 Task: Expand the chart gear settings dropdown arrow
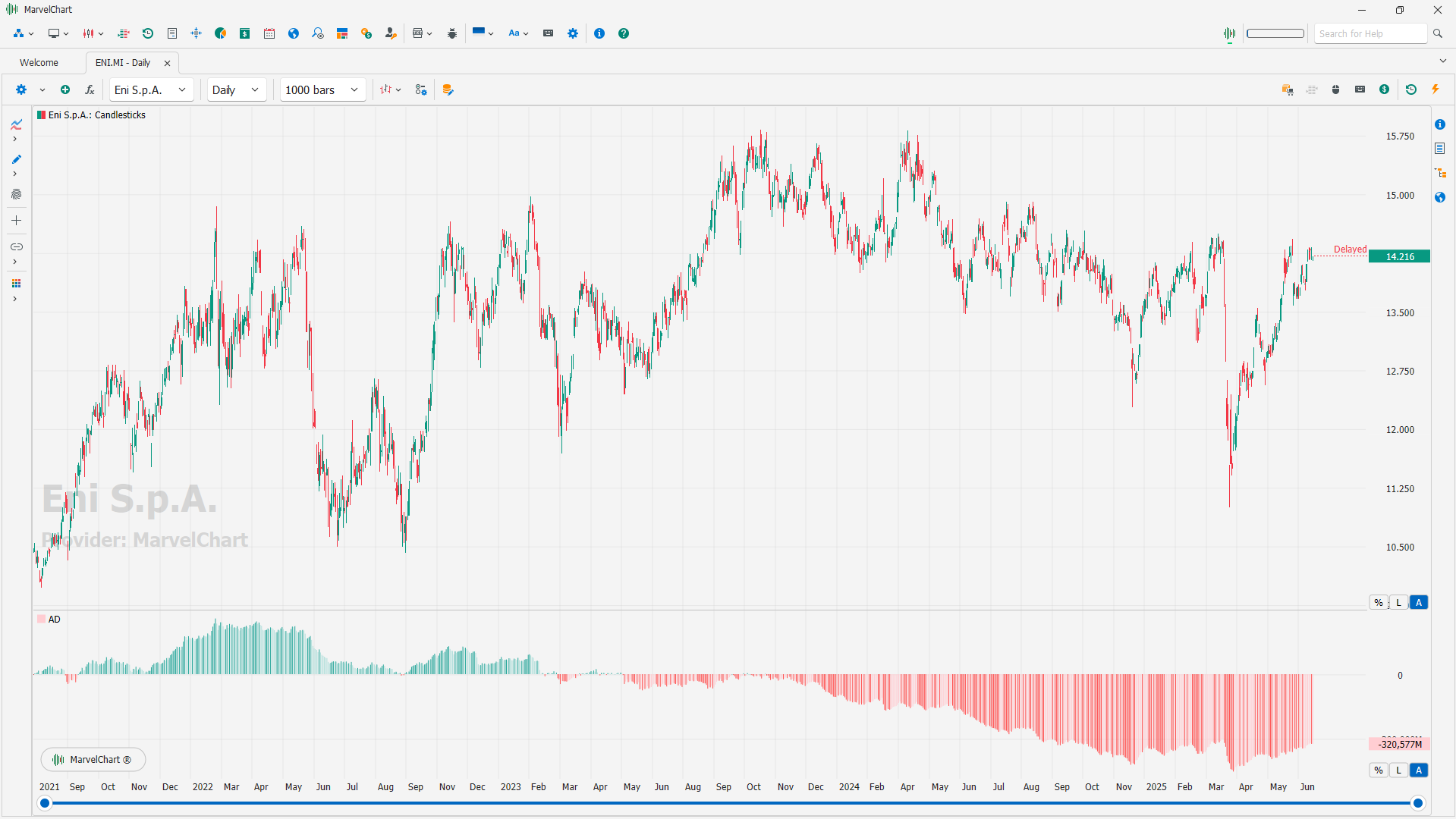[42, 89]
